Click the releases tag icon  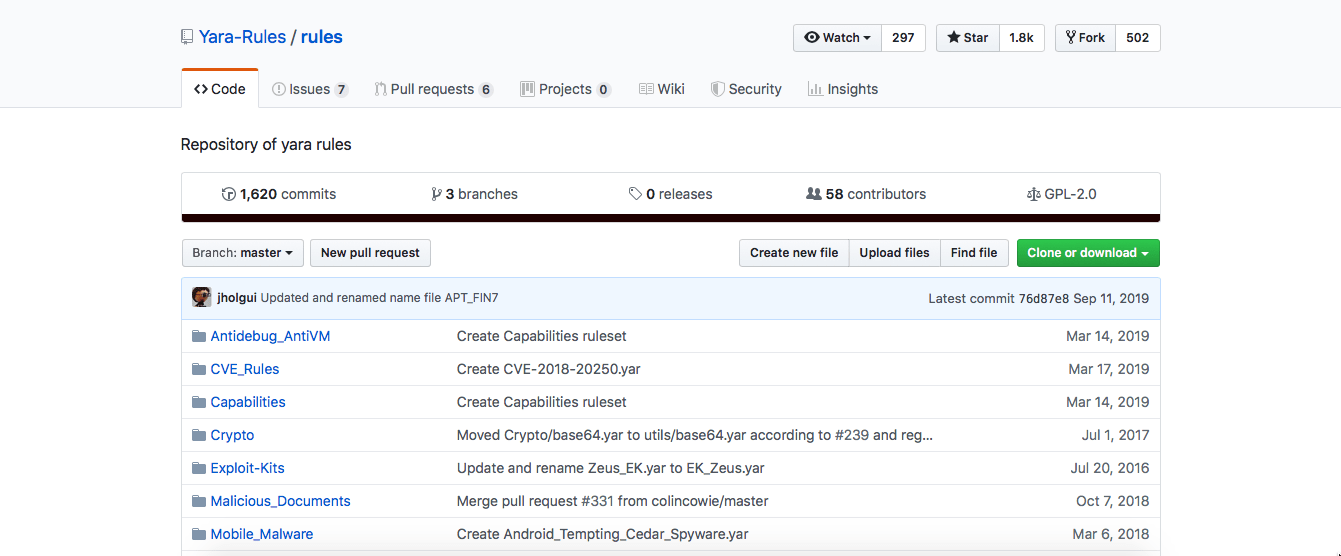[635, 194]
